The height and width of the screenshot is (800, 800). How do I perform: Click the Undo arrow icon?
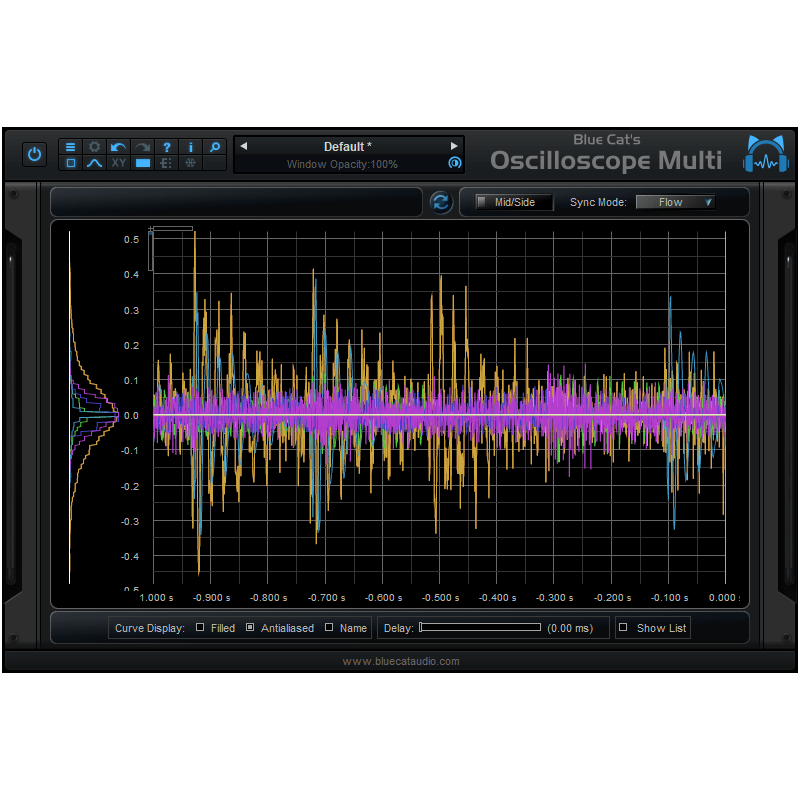pyautogui.click(x=118, y=147)
